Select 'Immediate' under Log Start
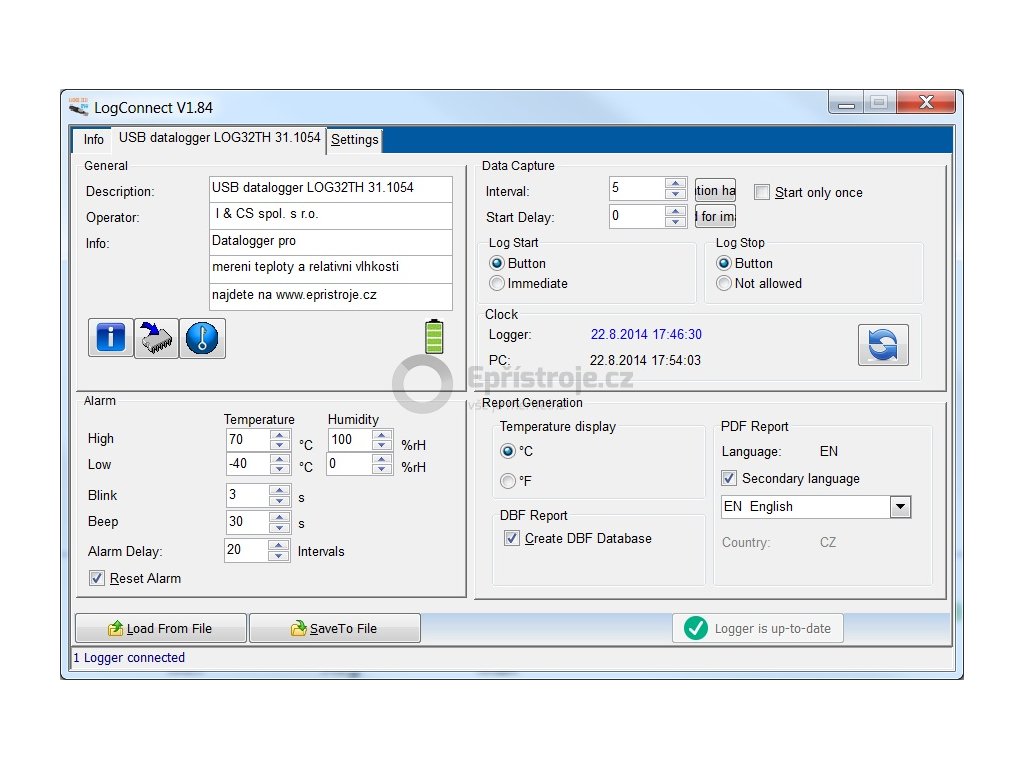Viewport: 1024px width, 768px height. pos(497,284)
